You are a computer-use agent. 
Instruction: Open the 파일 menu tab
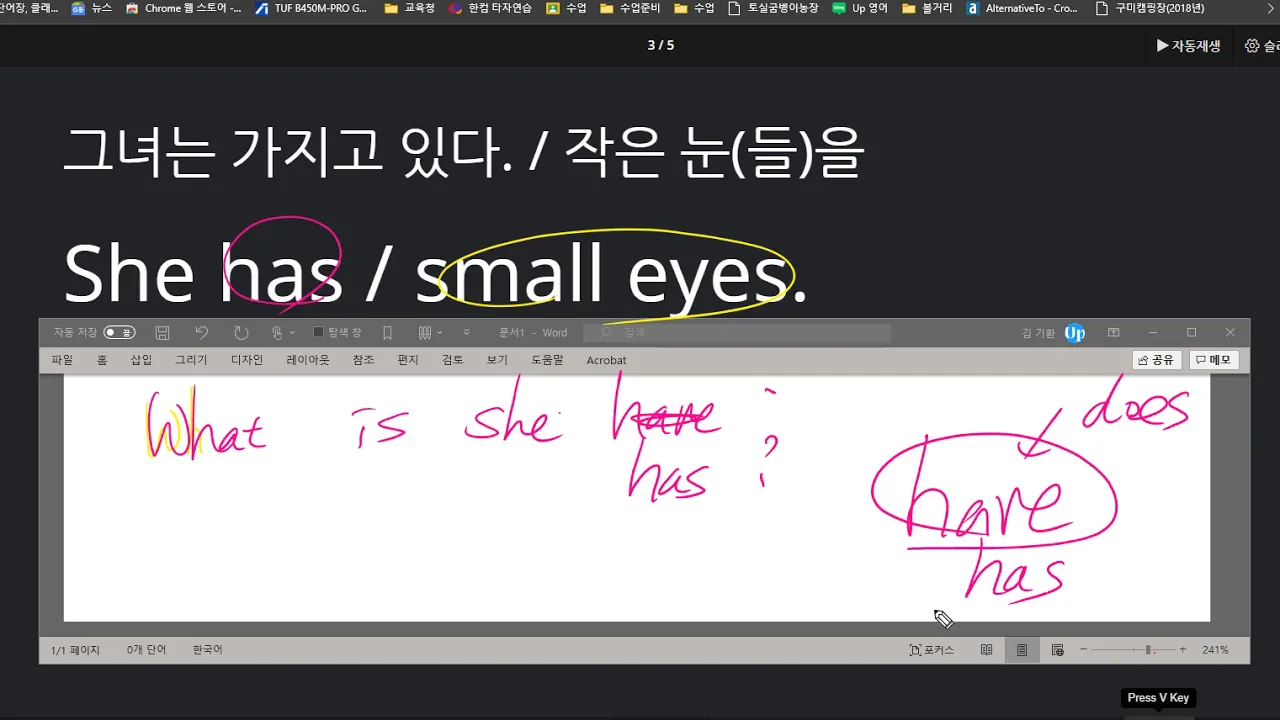click(62, 360)
